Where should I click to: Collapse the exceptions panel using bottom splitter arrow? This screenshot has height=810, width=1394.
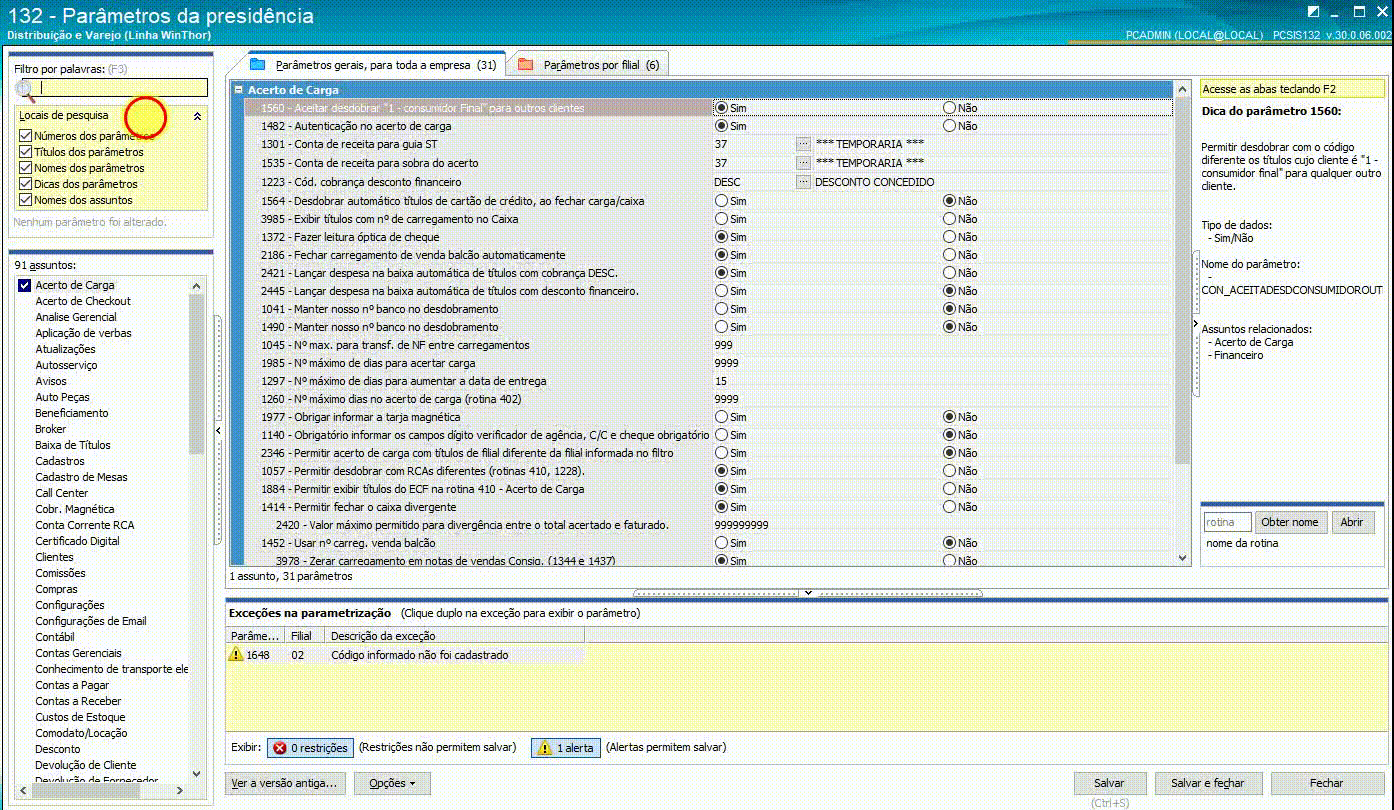pos(808,593)
